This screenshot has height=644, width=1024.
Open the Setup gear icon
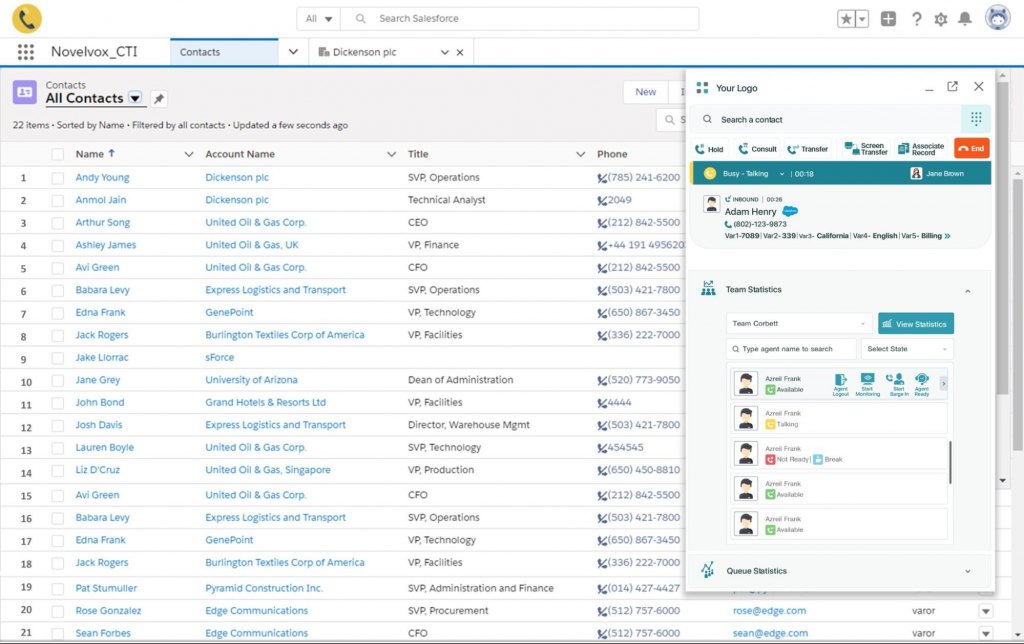click(x=940, y=20)
